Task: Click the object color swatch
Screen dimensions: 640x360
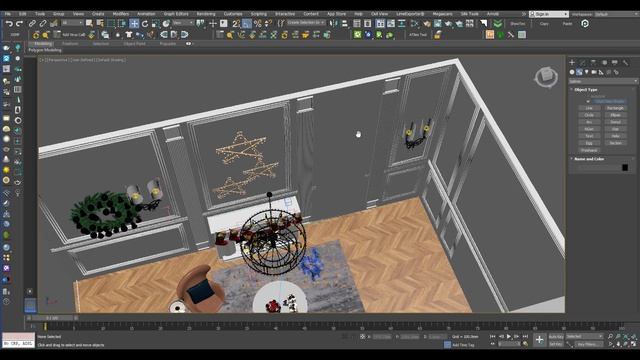Action: coord(625,168)
